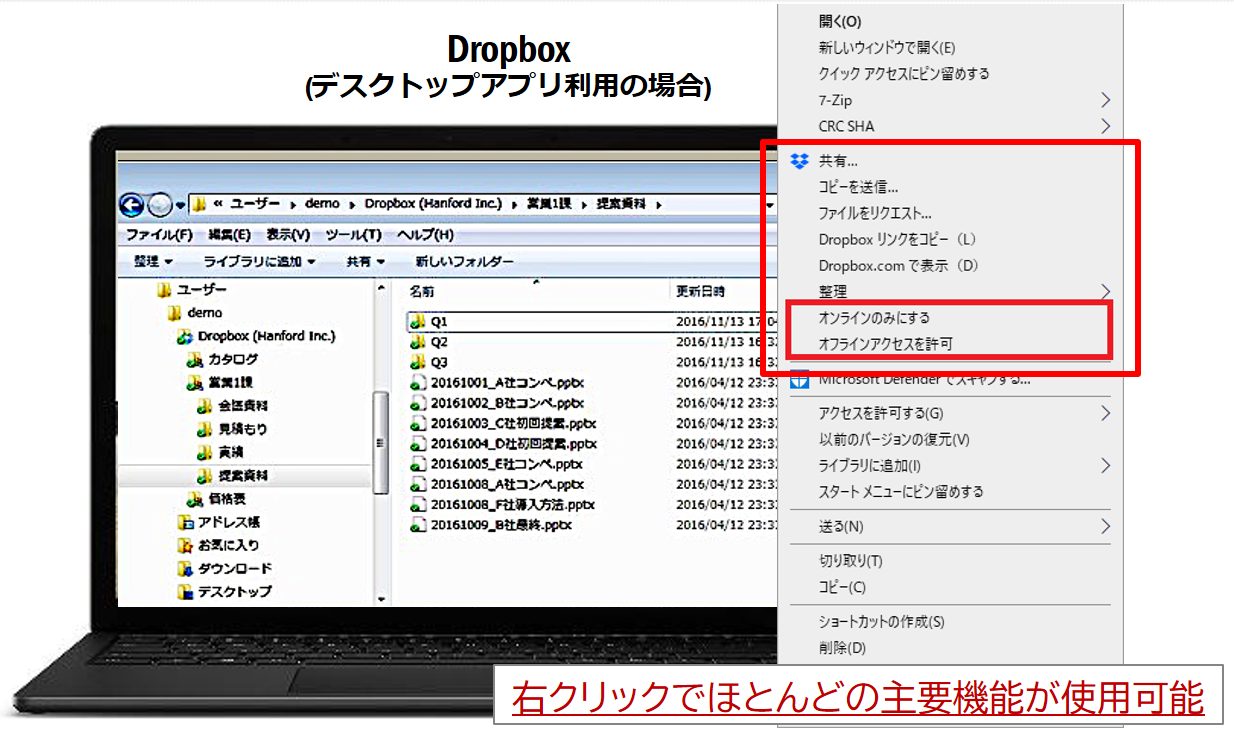1234x730 pixels.
Task: Choose オフラインアクセスを許可
Action: coord(886,344)
